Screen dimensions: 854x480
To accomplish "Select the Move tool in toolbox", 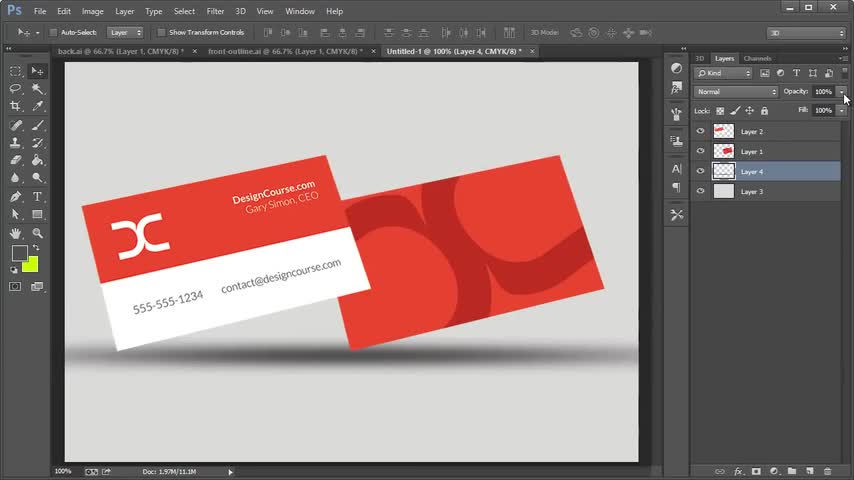I will pos(37,71).
